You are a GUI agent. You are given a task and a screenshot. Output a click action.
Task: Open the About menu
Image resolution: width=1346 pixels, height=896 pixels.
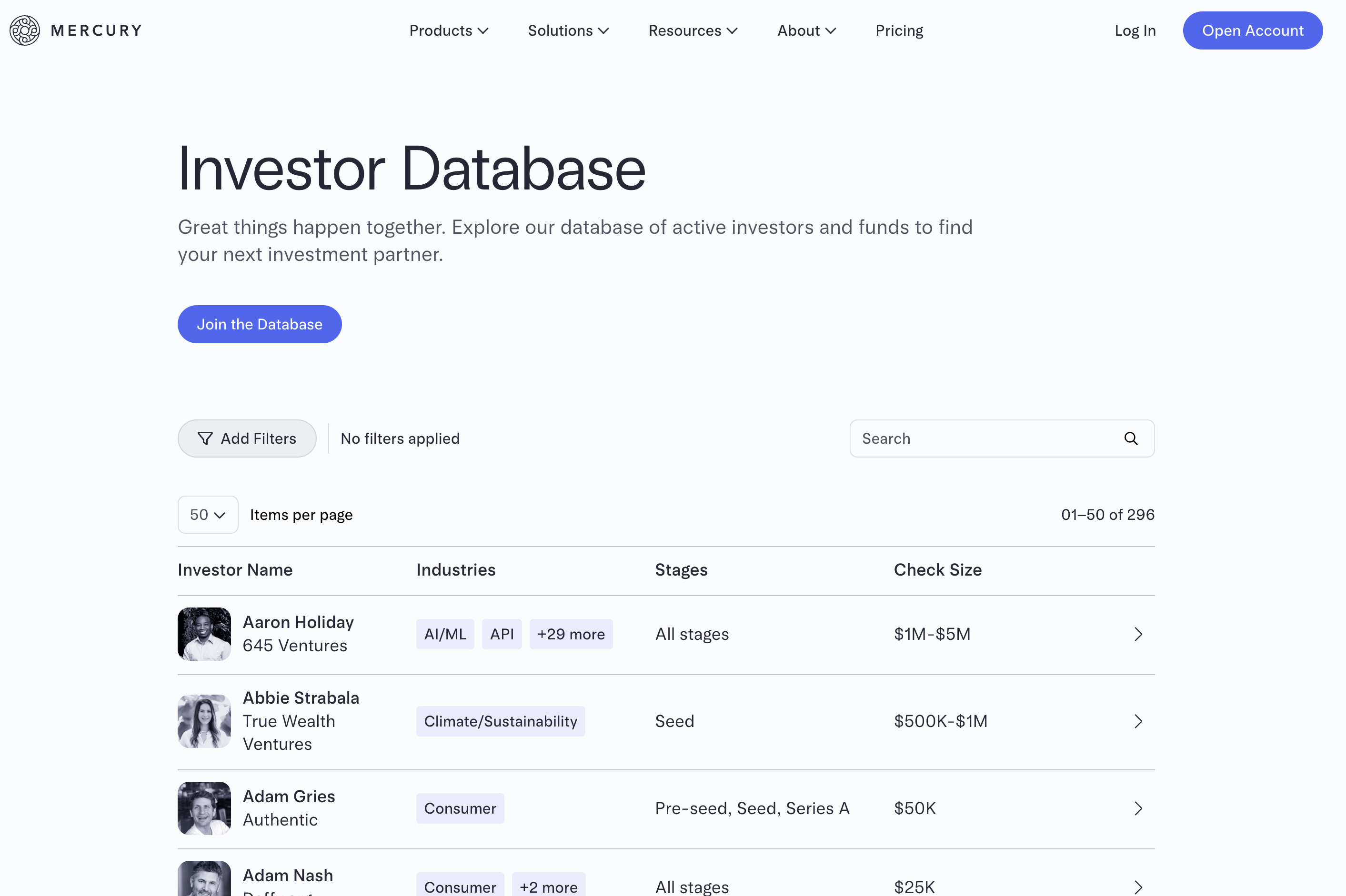point(806,30)
